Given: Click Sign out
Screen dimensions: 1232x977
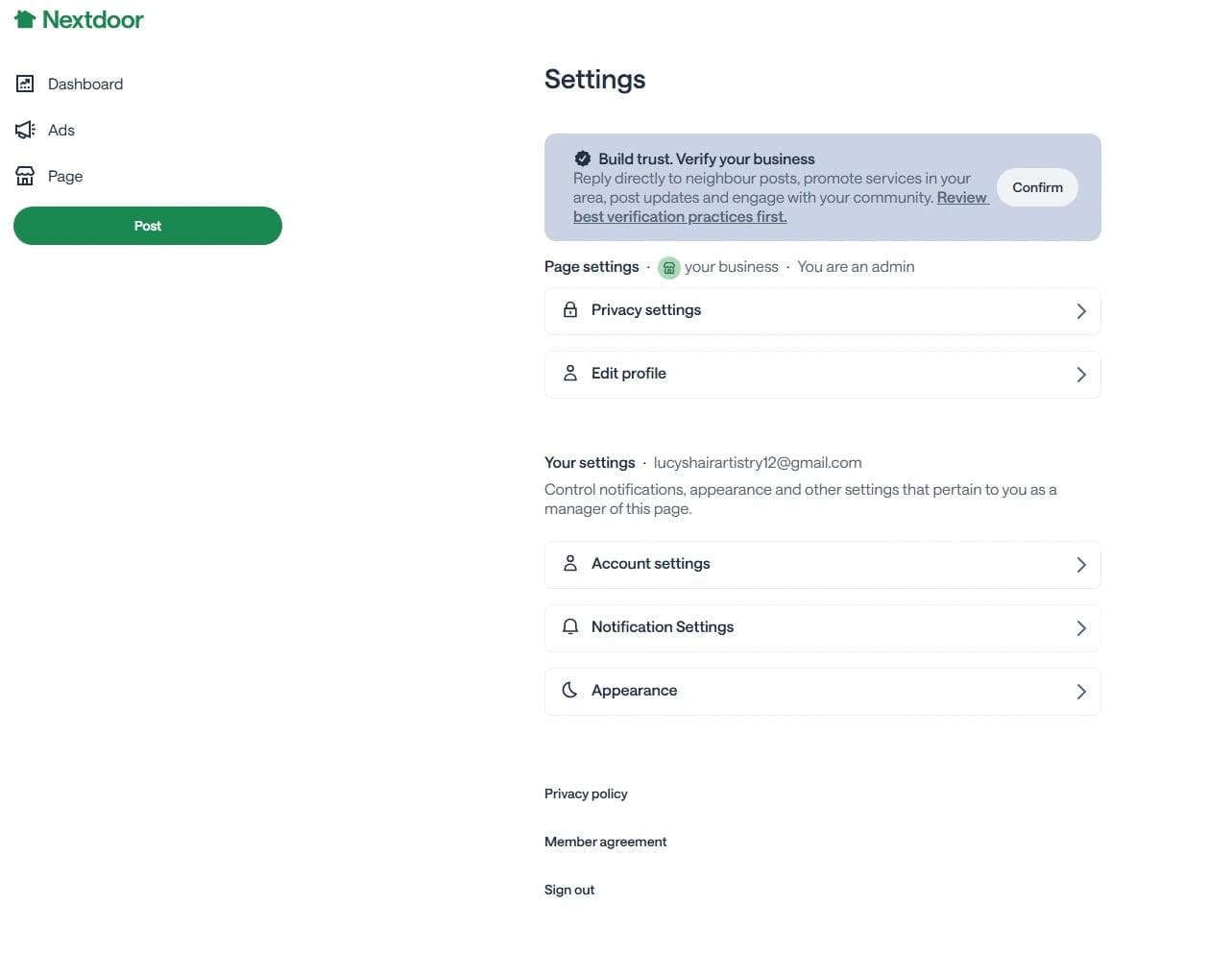Looking at the screenshot, I should point(569,890).
